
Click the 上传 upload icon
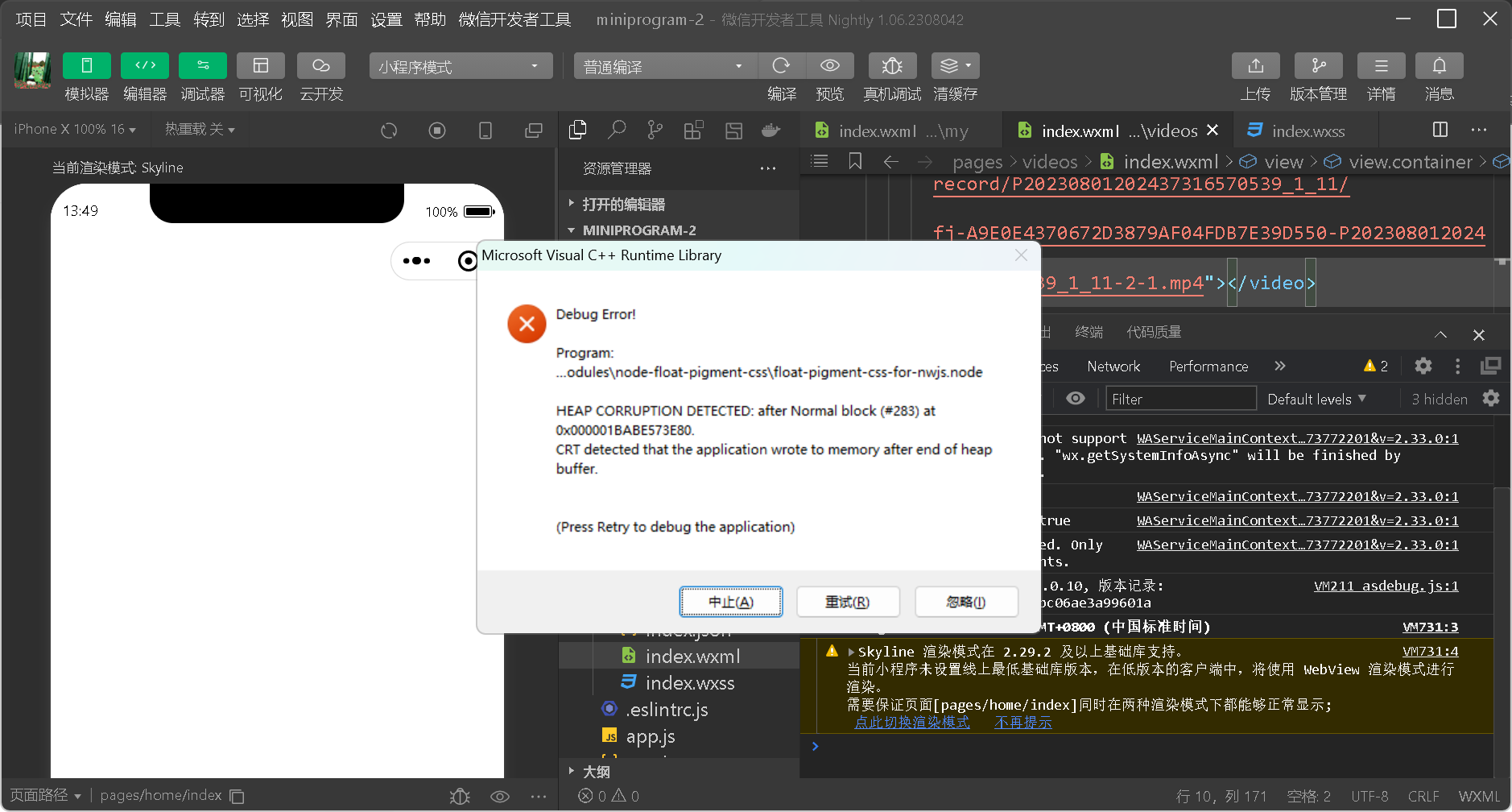click(x=1256, y=65)
